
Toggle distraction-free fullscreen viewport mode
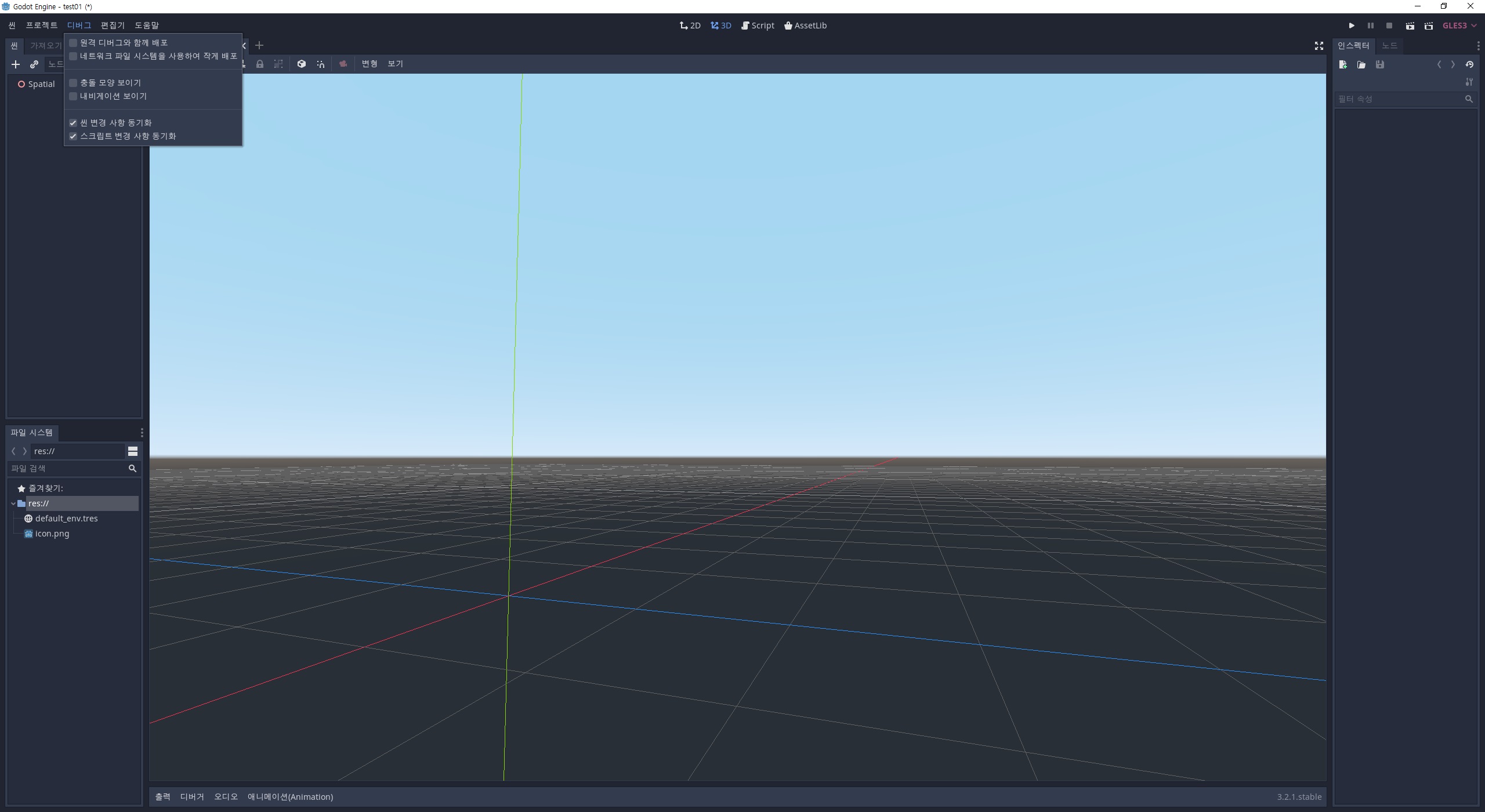[1319, 46]
